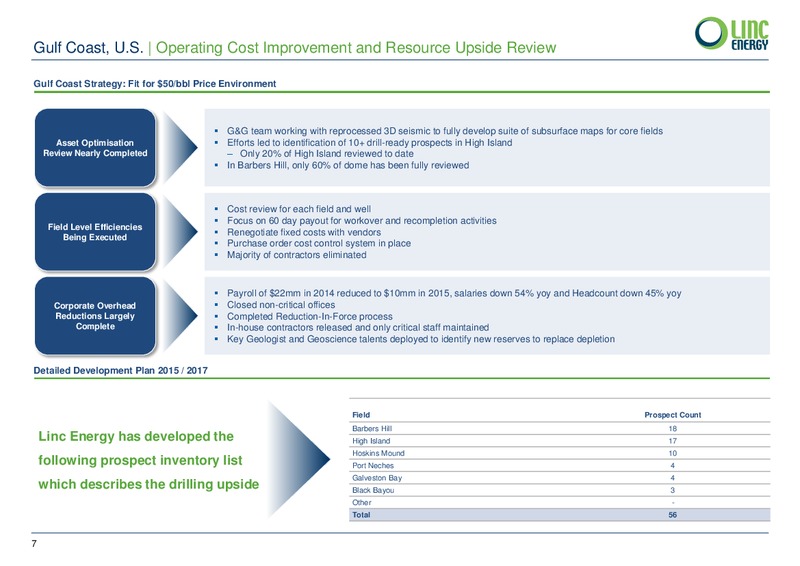Click prospect count '17' for High Island
The width and height of the screenshot is (800, 566).
coord(672,441)
